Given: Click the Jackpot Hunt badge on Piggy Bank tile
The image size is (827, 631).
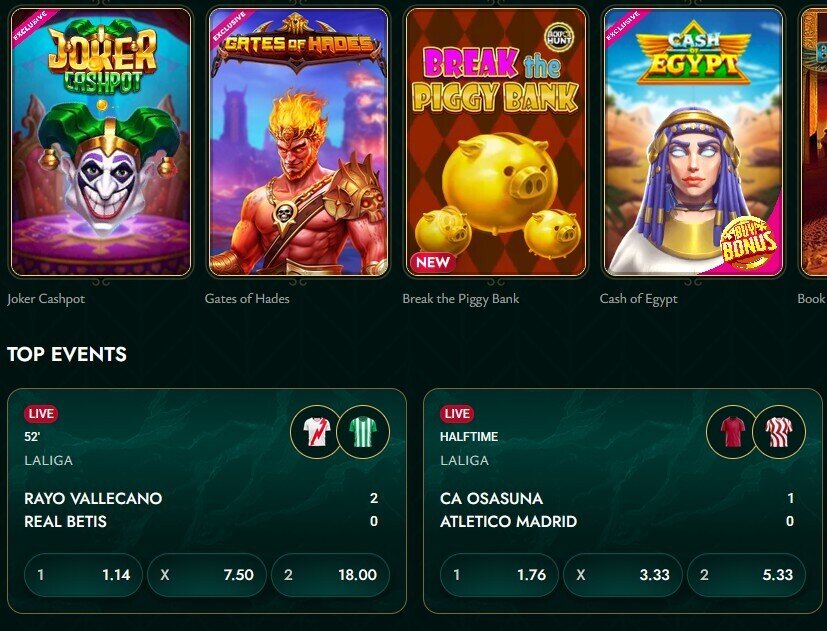Looking at the screenshot, I should [559, 37].
